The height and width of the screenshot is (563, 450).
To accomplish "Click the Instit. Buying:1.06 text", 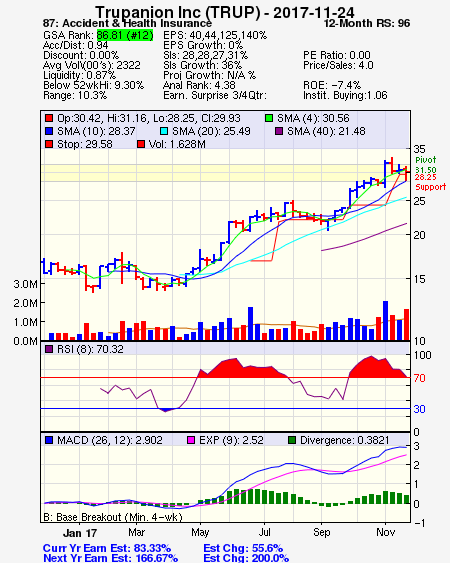I will [345, 96].
